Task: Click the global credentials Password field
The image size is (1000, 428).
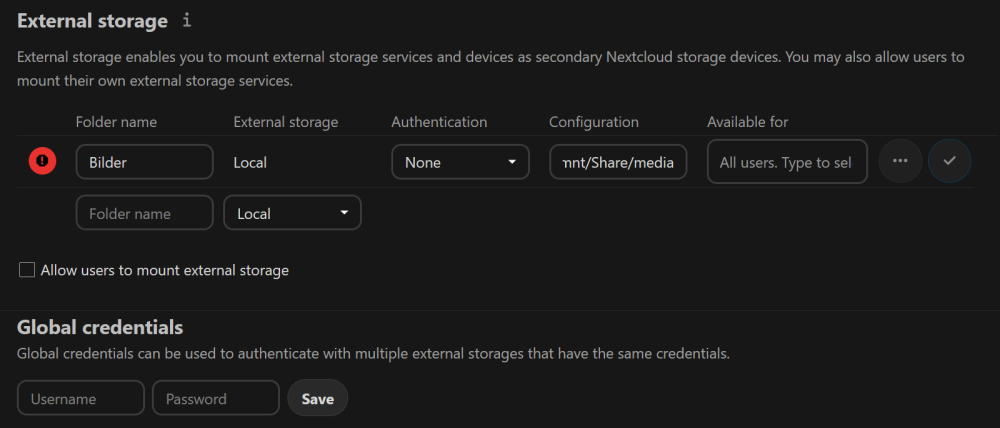Action: [216, 398]
